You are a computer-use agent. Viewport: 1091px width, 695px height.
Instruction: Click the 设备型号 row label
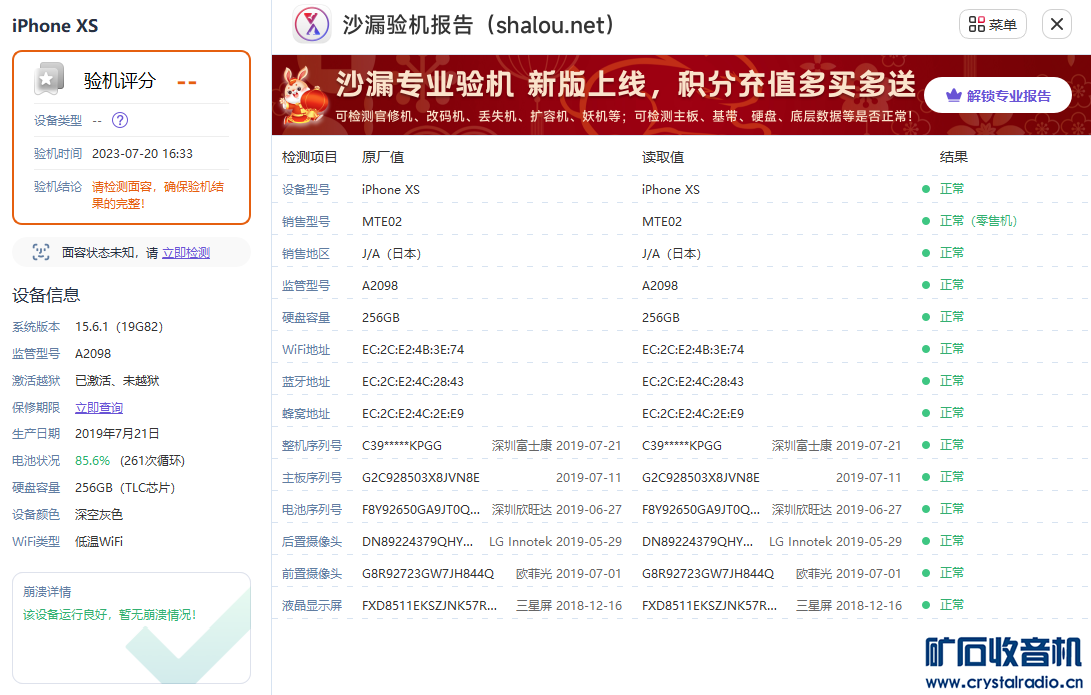305,189
